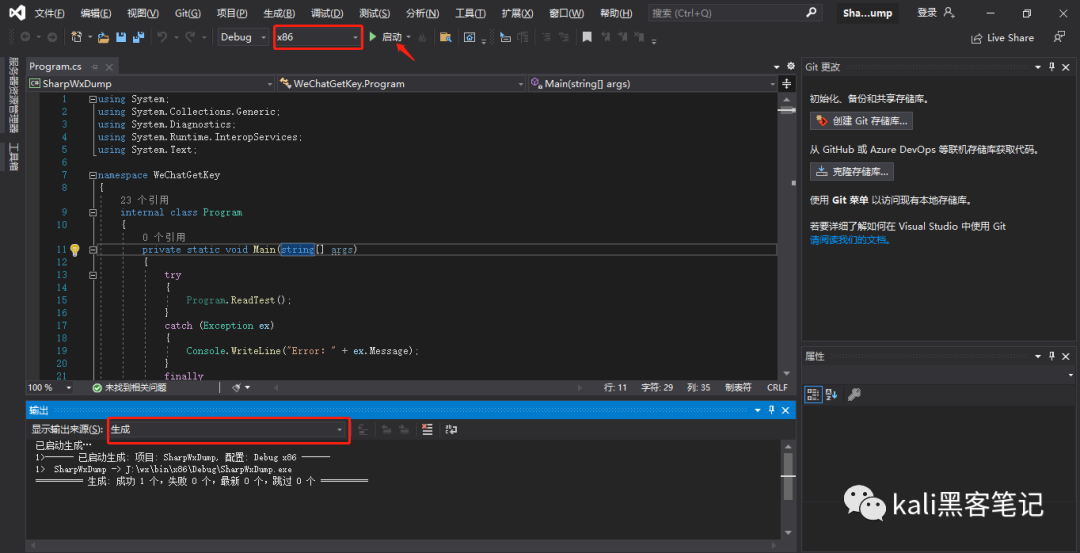This screenshot has width=1080, height=553.
Task: Navigate backward with the toolbar back arrow
Action: (25, 37)
